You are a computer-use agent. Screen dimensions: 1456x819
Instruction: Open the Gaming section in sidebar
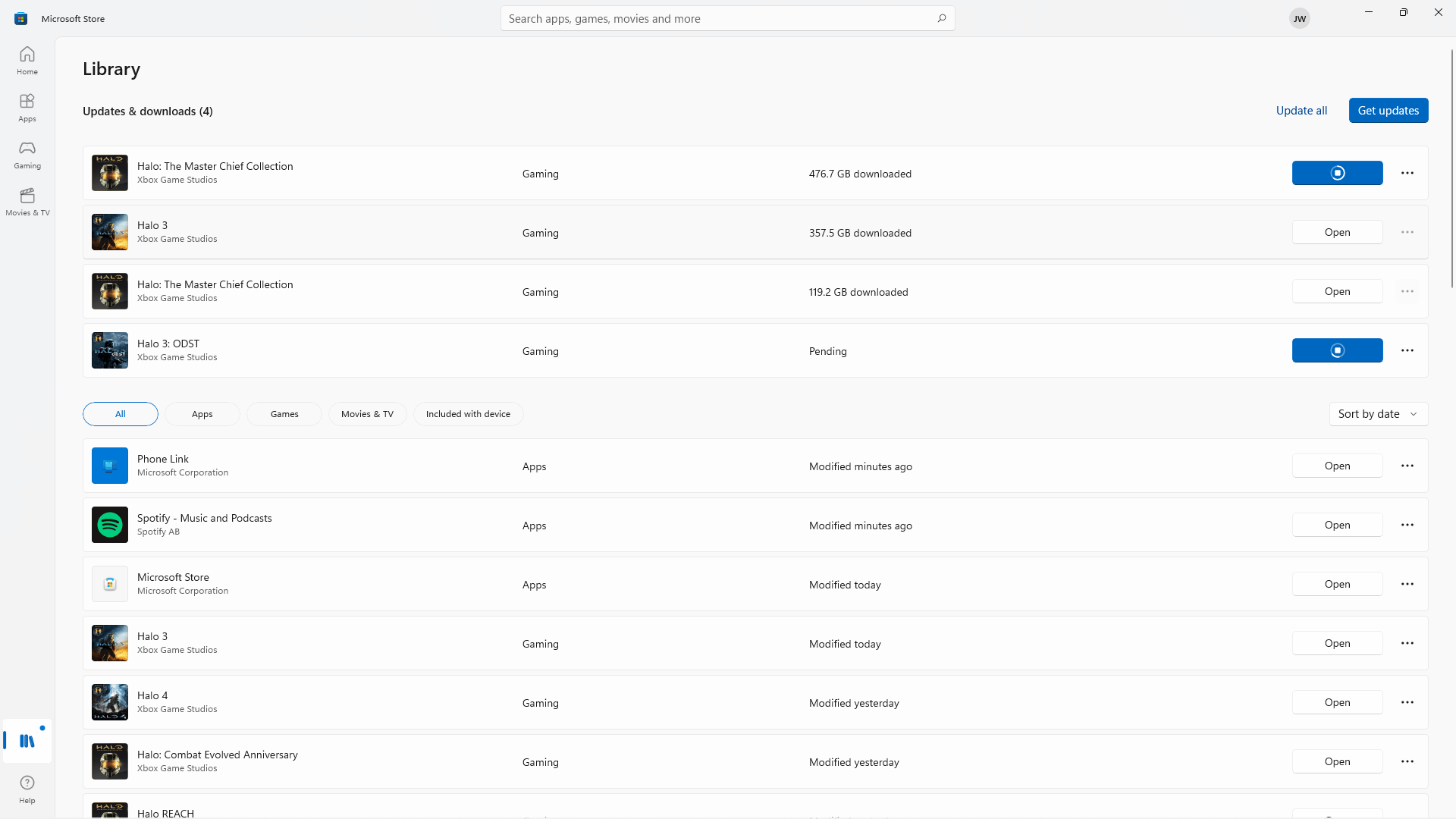27,155
